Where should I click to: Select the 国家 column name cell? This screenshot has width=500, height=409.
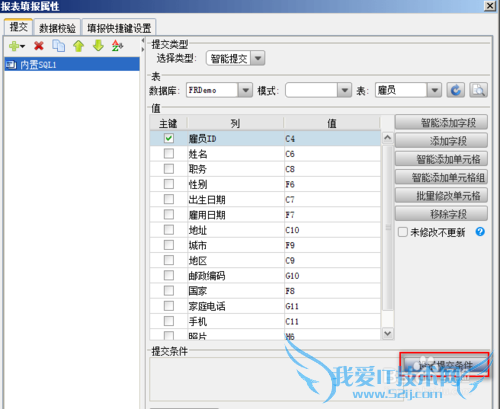[235, 291]
